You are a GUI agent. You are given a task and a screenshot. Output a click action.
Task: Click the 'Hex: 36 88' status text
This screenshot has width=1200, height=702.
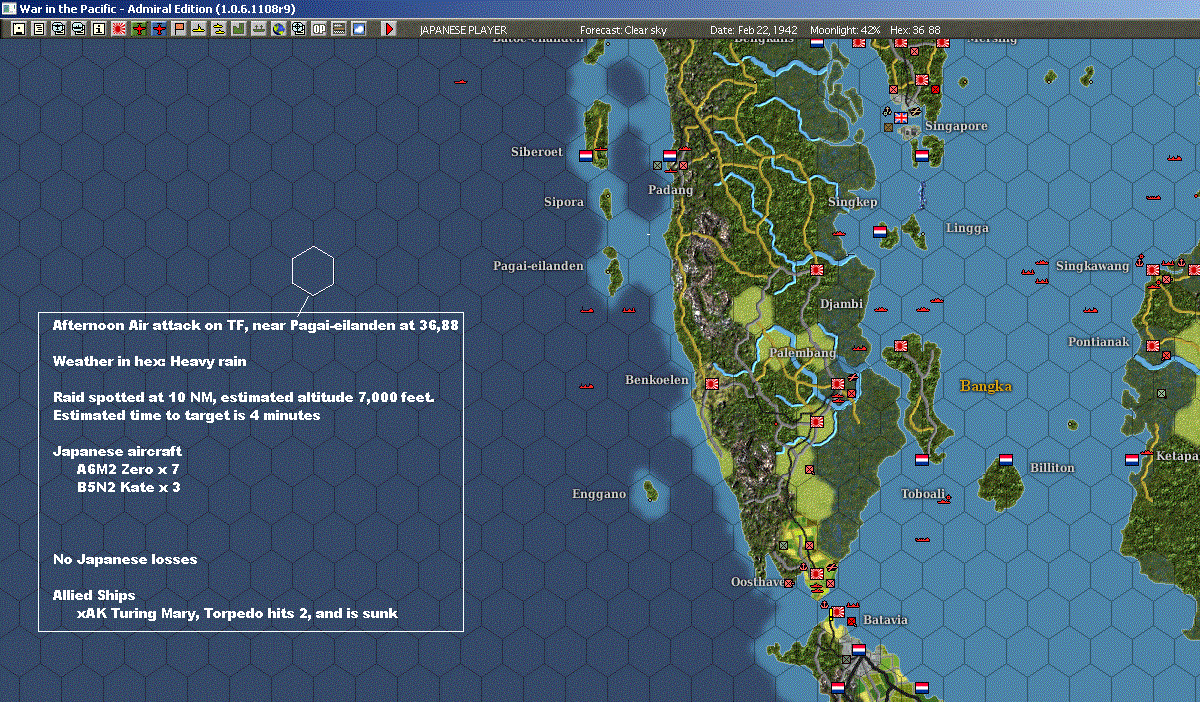click(x=915, y=30)
